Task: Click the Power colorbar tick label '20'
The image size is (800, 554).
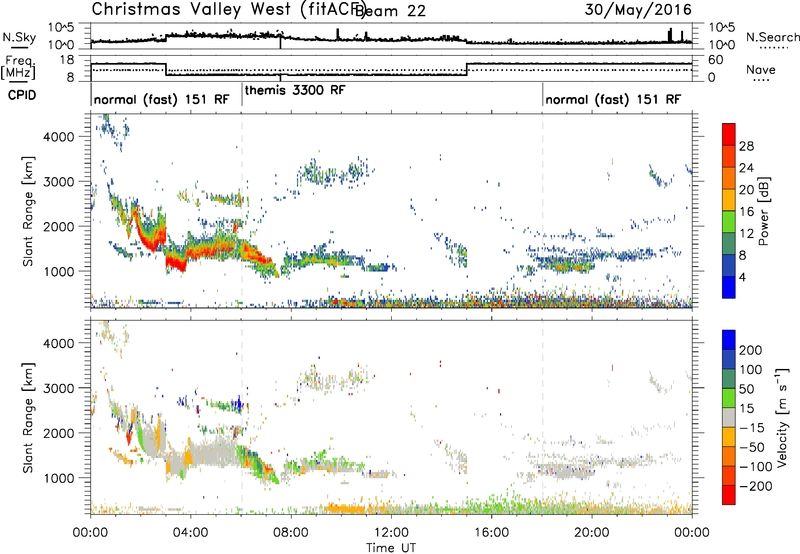Action: click(x=746, y=190)
